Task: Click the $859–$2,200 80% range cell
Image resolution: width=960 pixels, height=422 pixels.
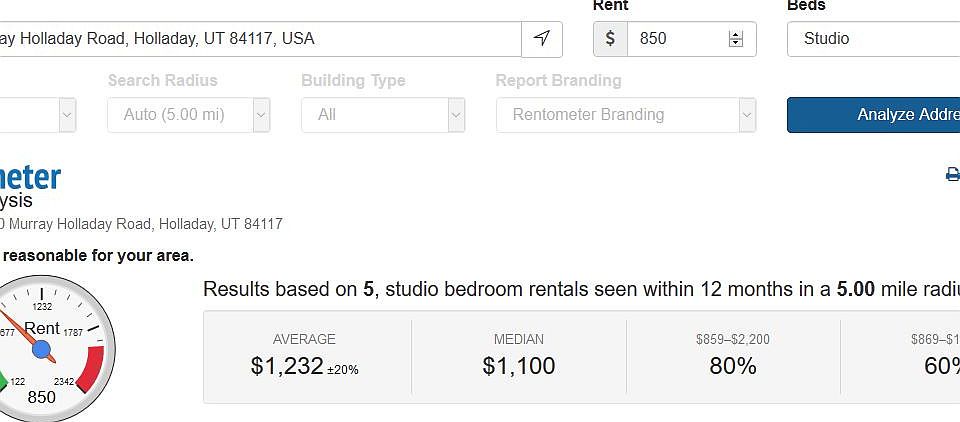Action: point(732,357)
